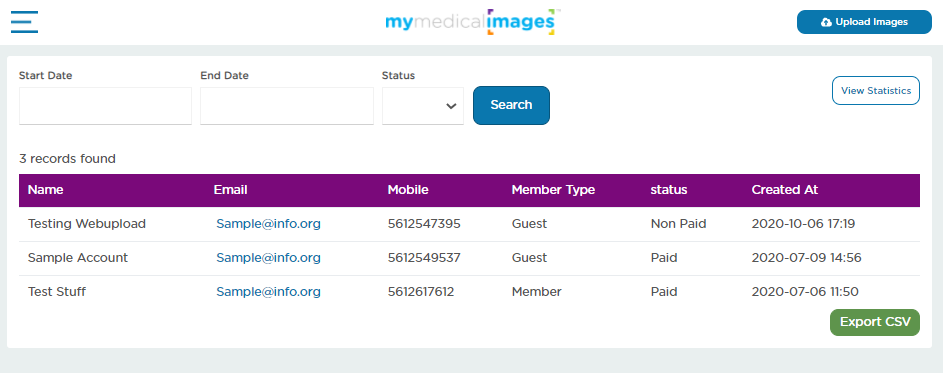Click mobile number 5612617612

point(421,292)
